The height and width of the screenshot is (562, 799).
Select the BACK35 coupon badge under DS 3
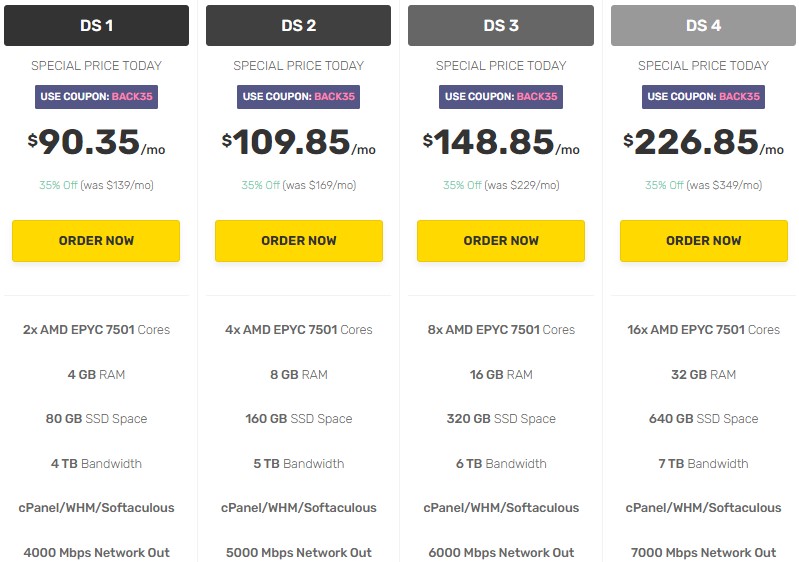(x=501, y=97)
